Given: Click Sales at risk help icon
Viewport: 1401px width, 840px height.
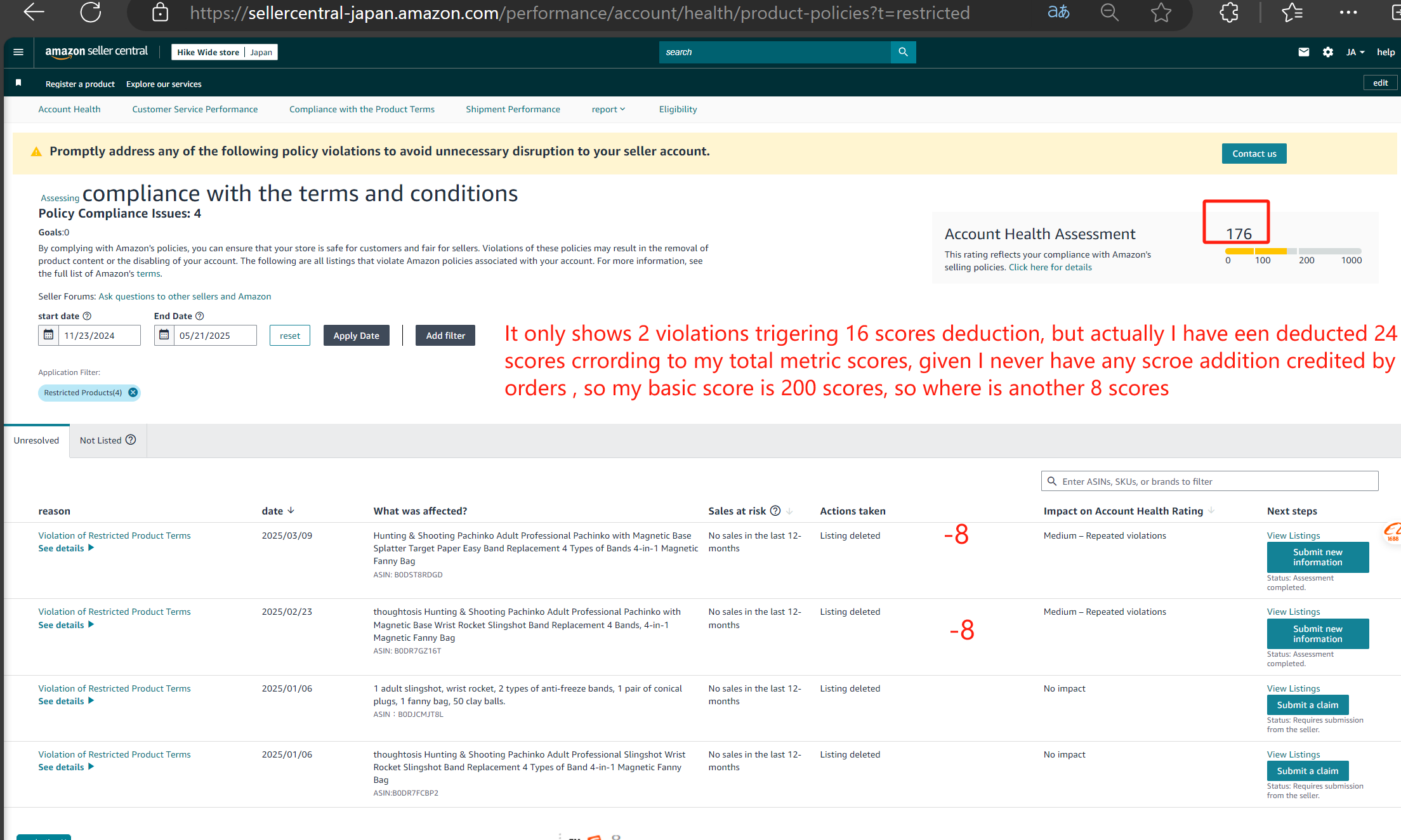Looking at the screenshot, I should click(775, 511).
